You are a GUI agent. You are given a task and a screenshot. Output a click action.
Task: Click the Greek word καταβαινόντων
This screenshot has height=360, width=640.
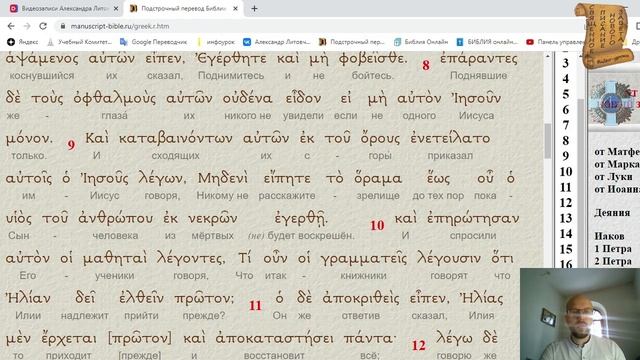(176, 138)
